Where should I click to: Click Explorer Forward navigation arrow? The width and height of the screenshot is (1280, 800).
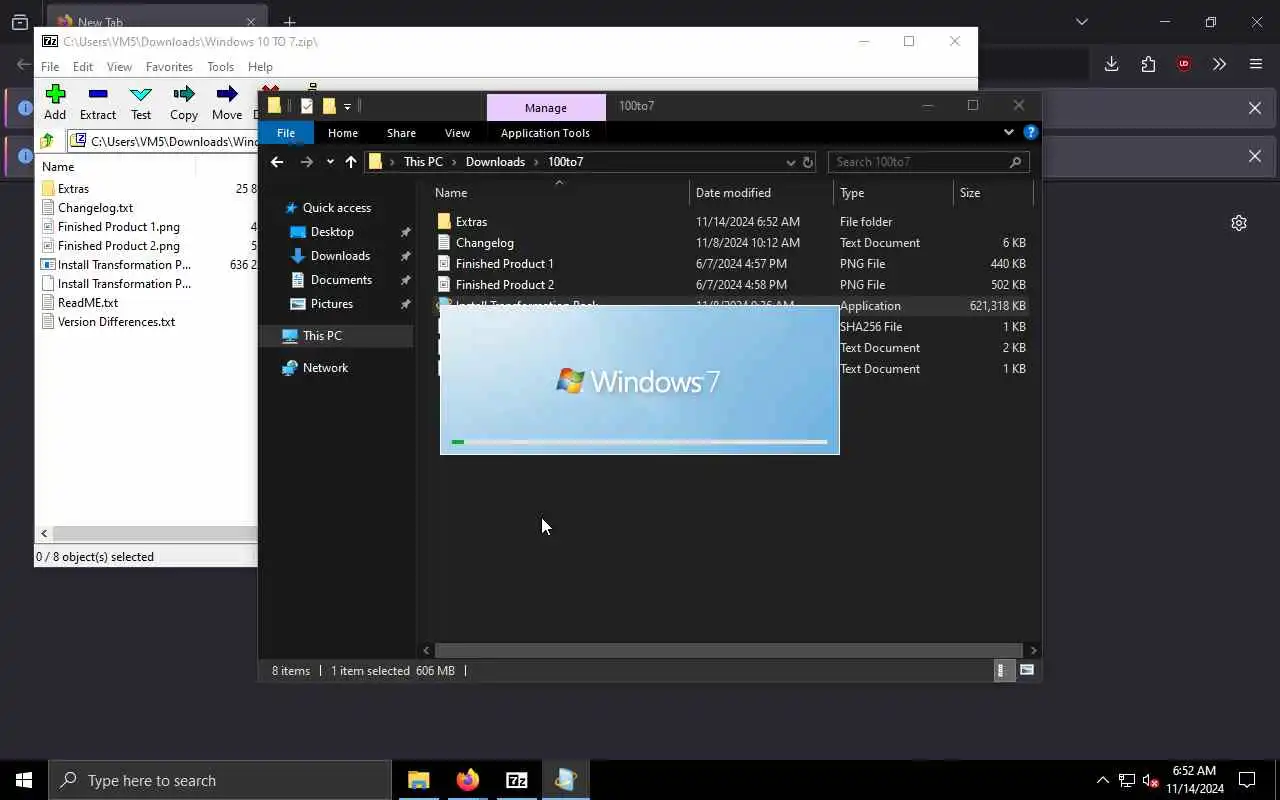pos(306,162)
